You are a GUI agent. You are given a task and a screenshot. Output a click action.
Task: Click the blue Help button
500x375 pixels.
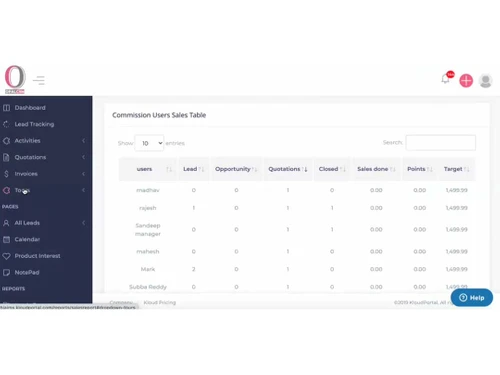(472, 298)
